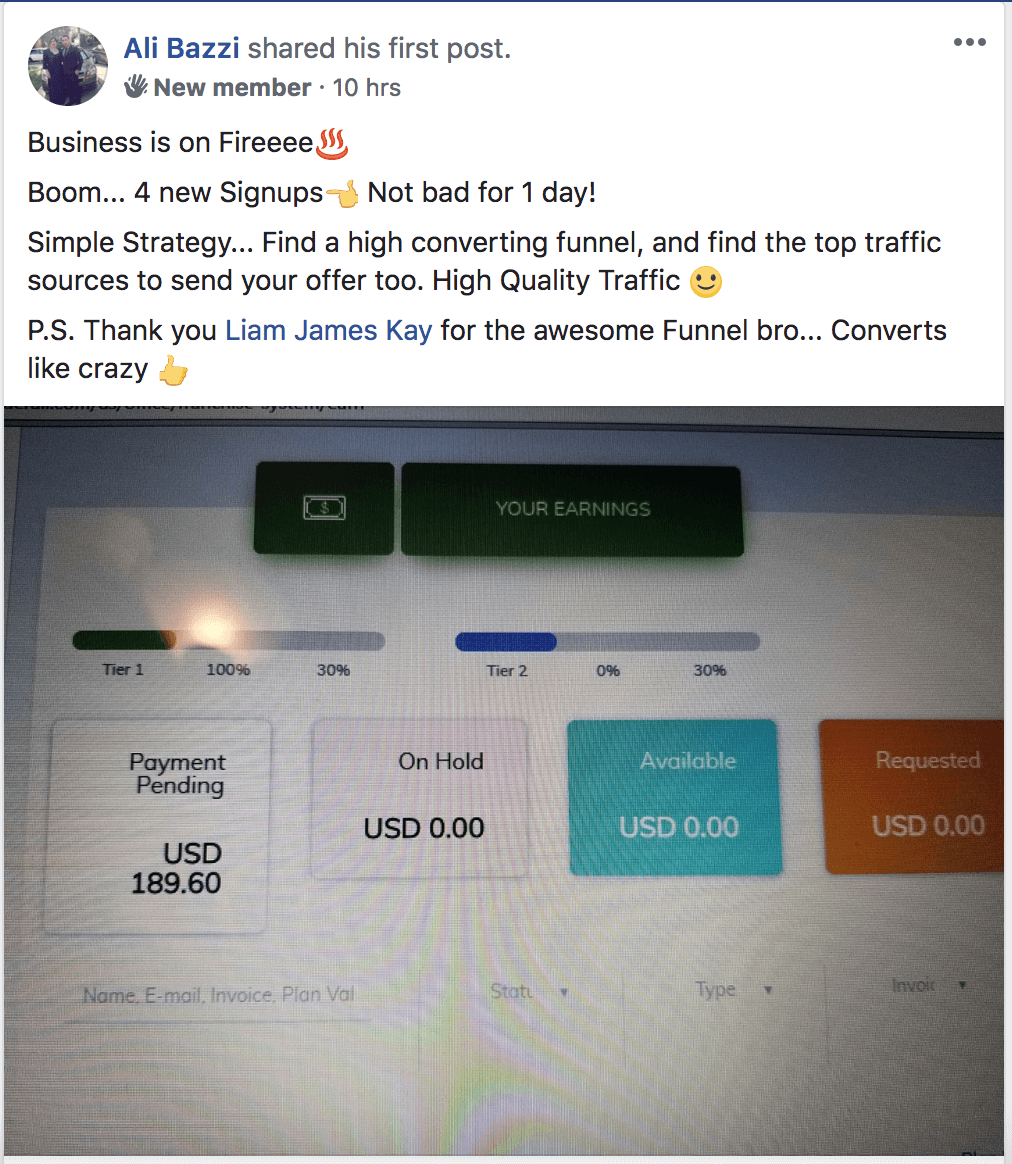Click the fire emoji after Fireeee

tap(332, 143)
